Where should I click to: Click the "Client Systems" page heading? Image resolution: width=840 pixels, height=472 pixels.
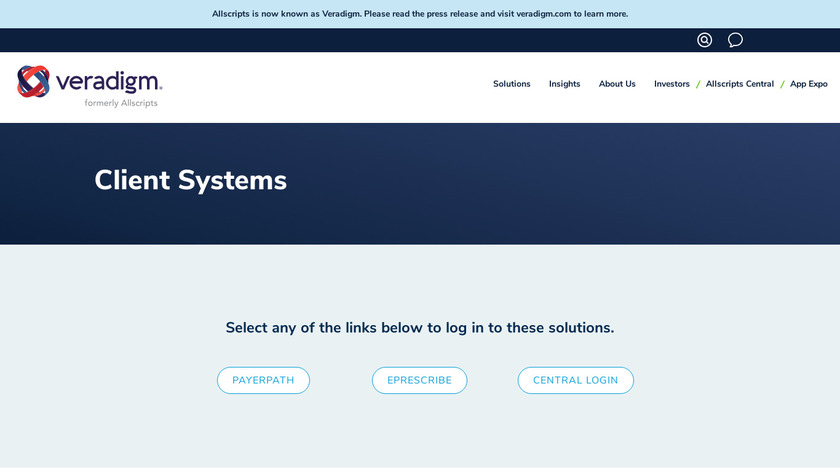[x=190, y=180]
